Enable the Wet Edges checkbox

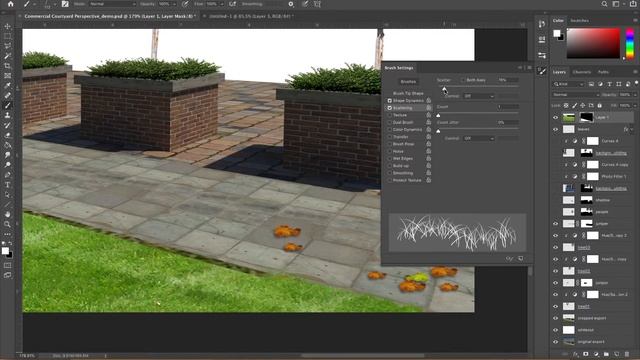(389, 158)
